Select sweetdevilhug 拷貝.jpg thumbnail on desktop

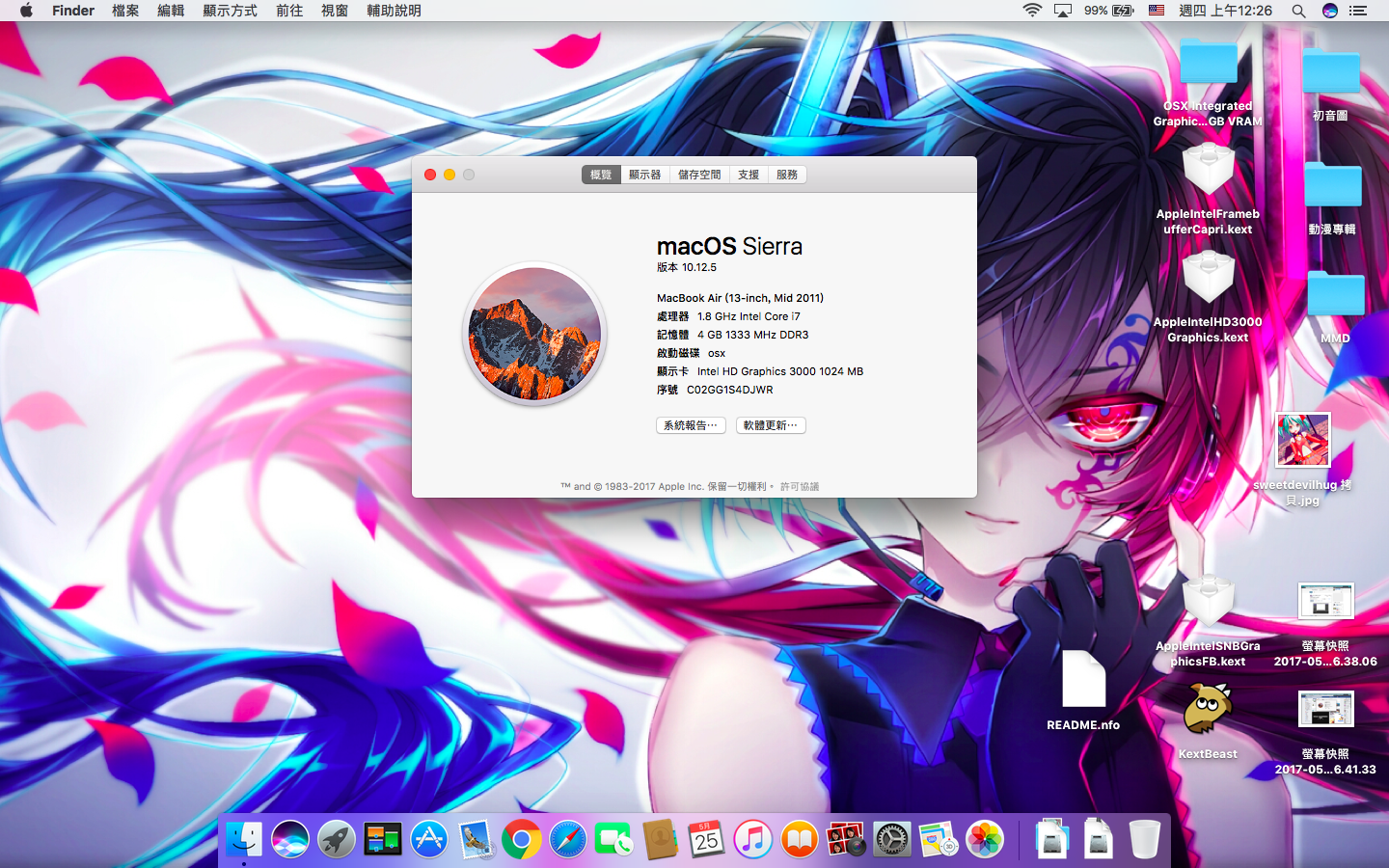[x=1303, y=440]
